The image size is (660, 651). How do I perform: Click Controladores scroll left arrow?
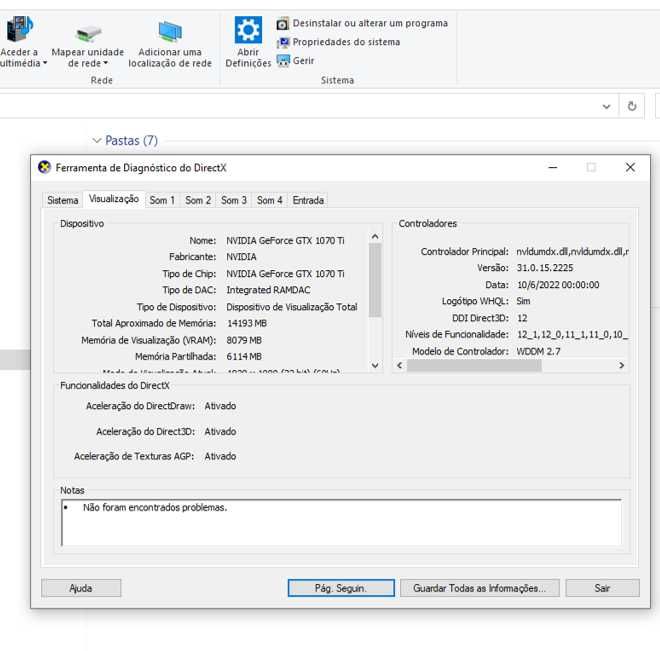coord(400,365)
